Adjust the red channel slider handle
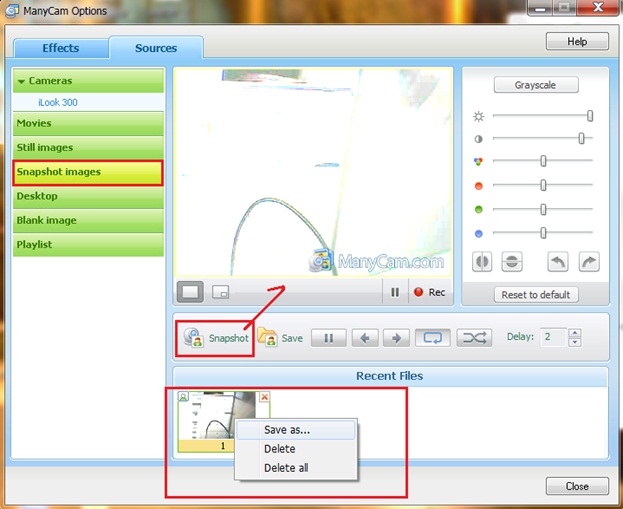 543,185
